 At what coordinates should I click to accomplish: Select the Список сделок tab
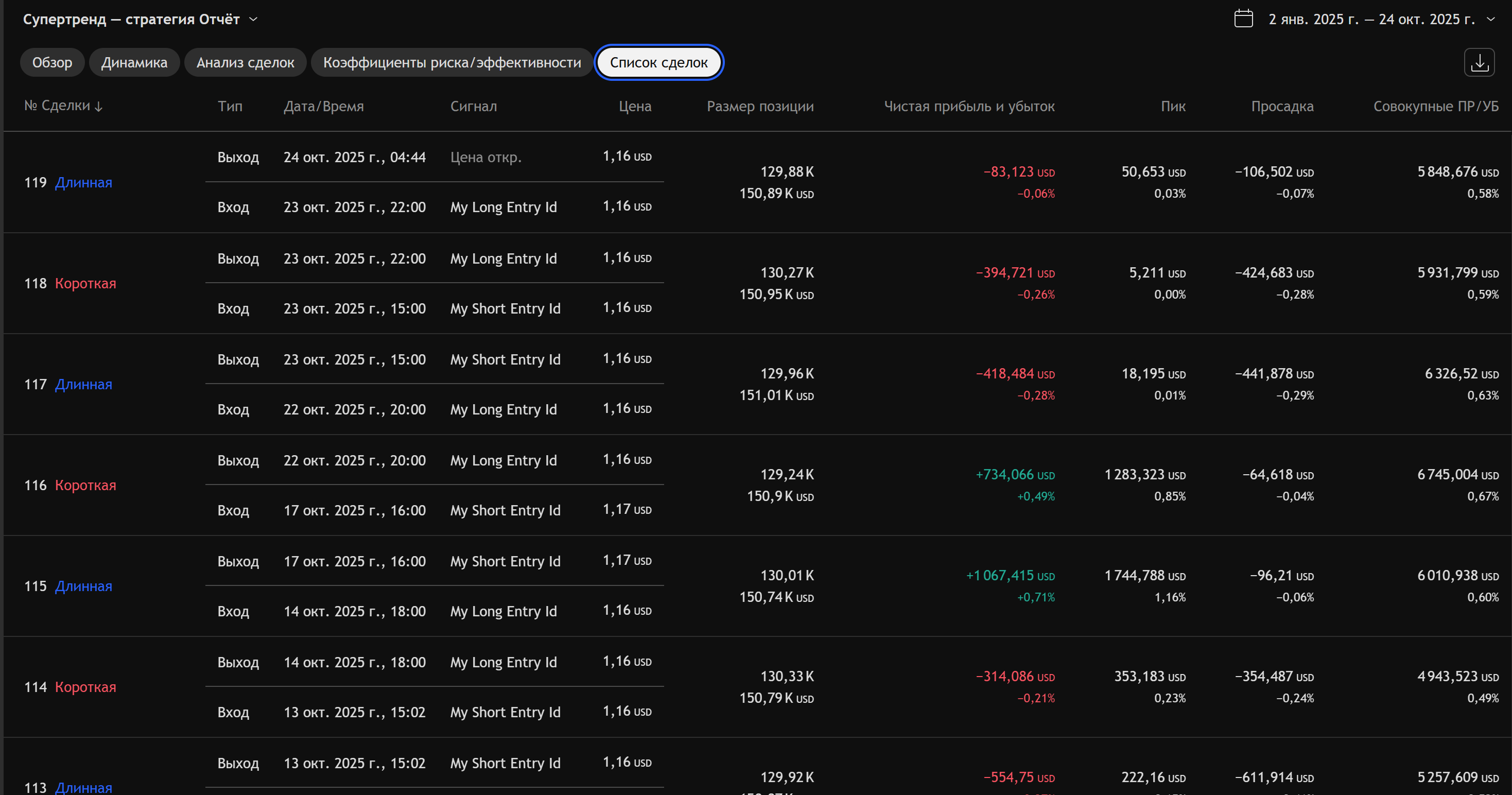[658, 62]
